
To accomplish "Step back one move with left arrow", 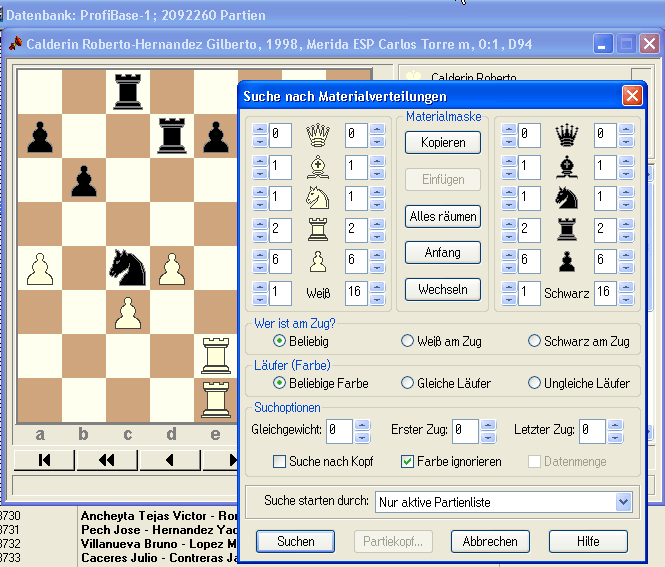I will (168, 460).
